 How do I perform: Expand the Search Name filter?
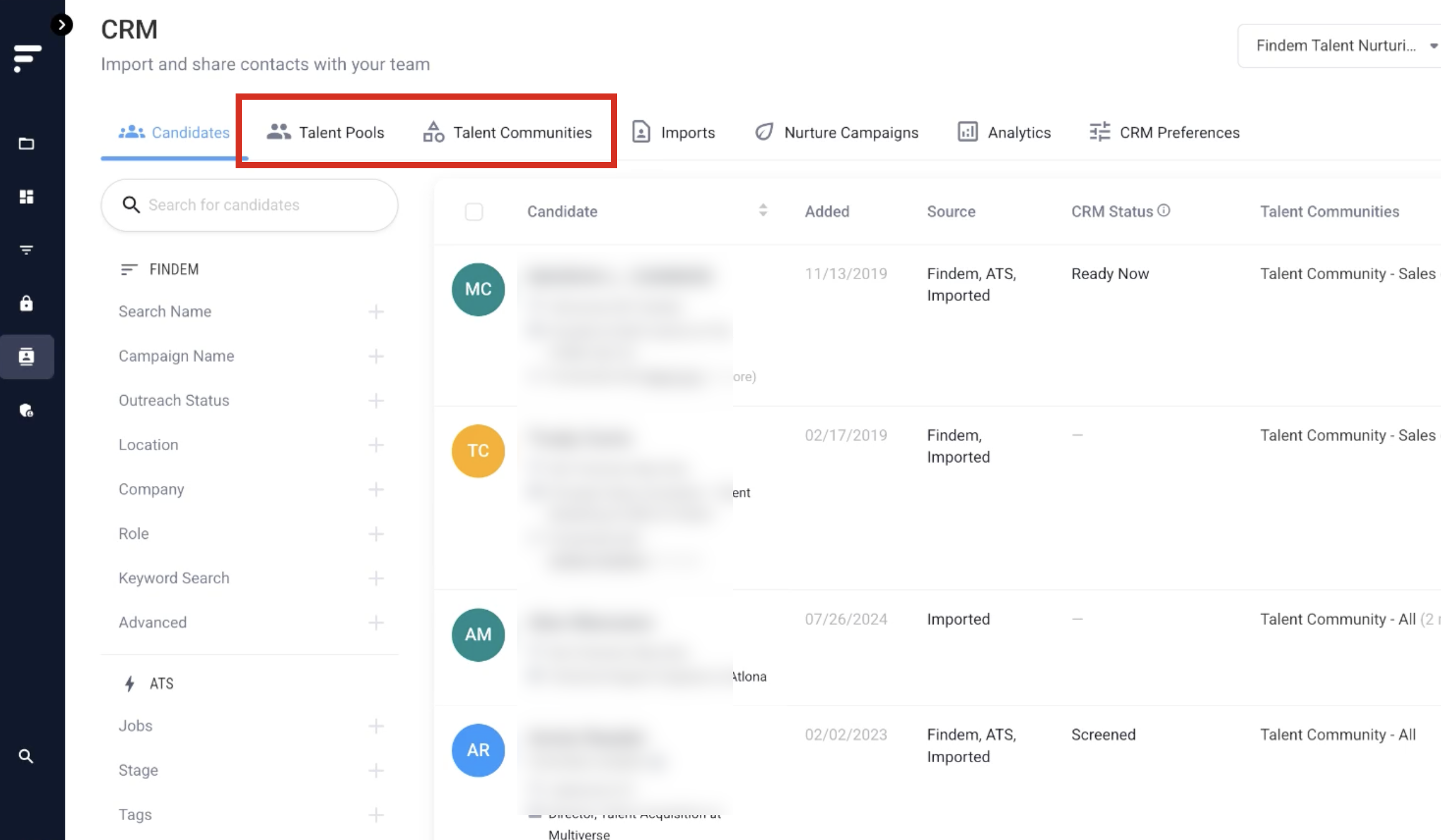click(376, 312)
